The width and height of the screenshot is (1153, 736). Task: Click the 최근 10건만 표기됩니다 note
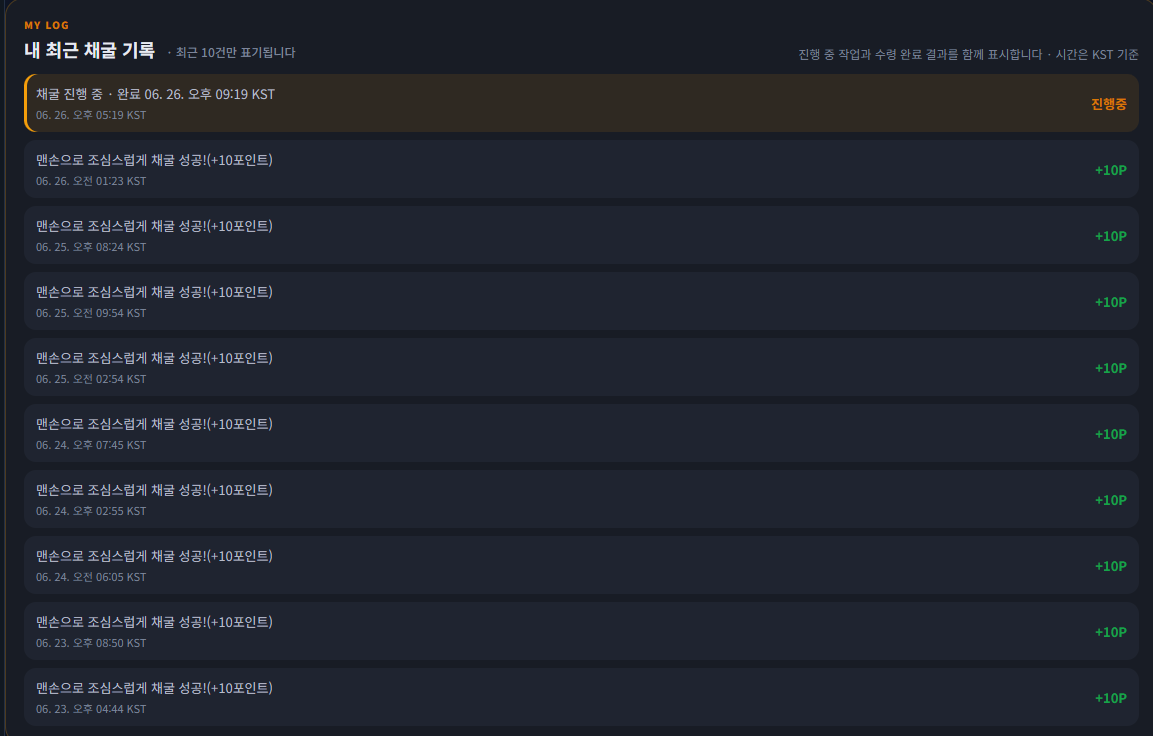(x=232, y=53)
